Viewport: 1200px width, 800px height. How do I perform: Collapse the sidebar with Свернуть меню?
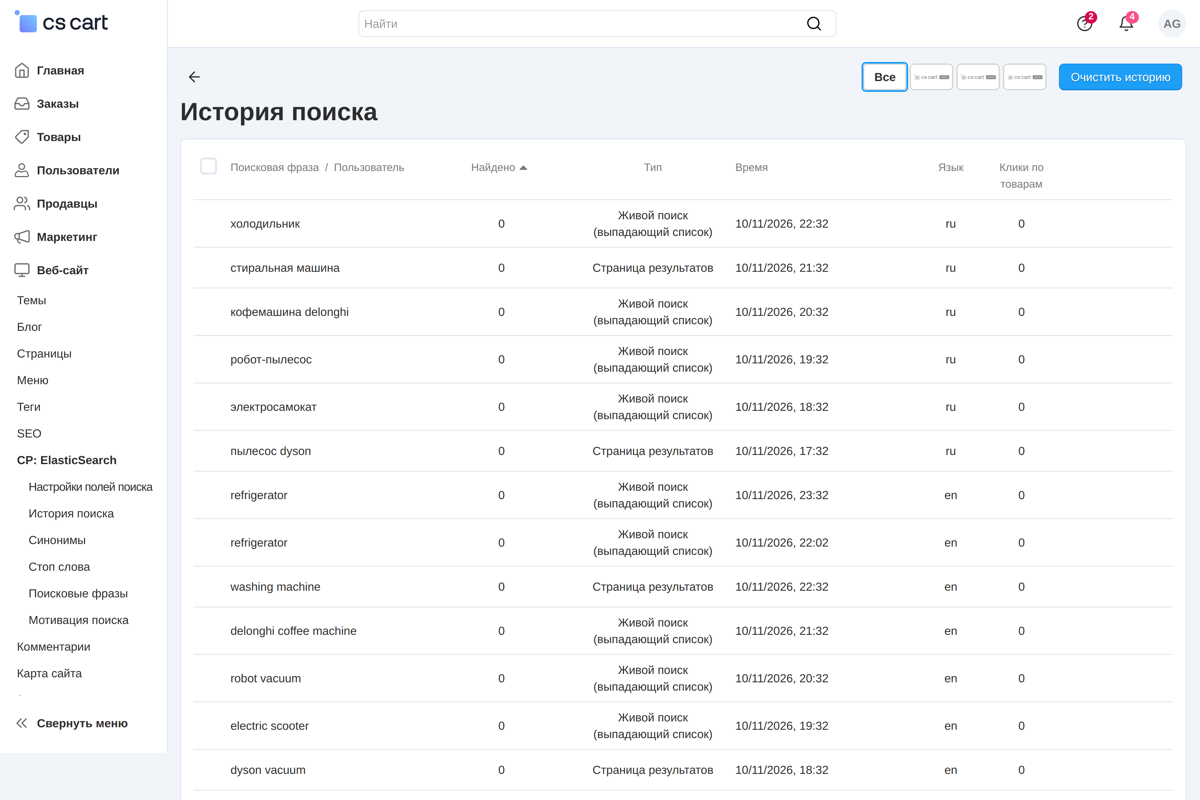point(72,723)
